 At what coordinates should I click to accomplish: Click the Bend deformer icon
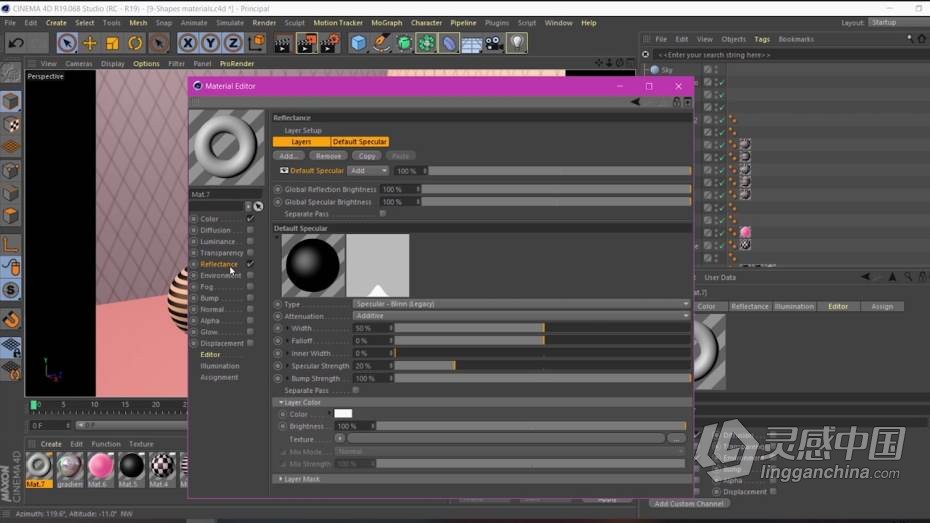pos(449,43)
